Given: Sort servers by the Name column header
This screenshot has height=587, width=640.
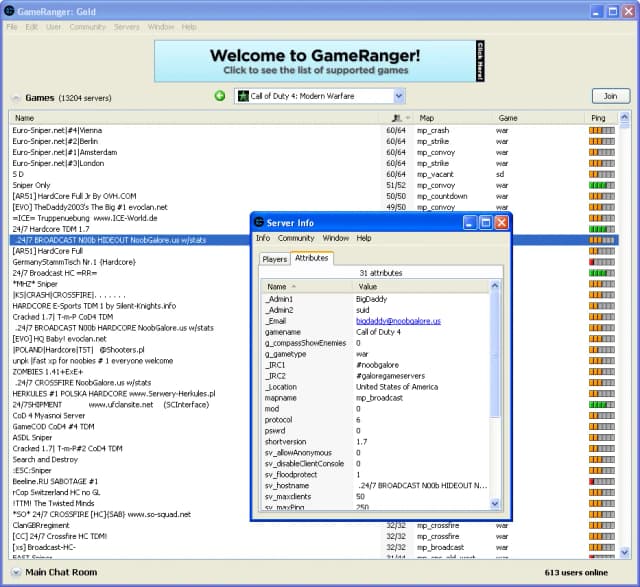Looking at the screenshot, I should [194, 118].
